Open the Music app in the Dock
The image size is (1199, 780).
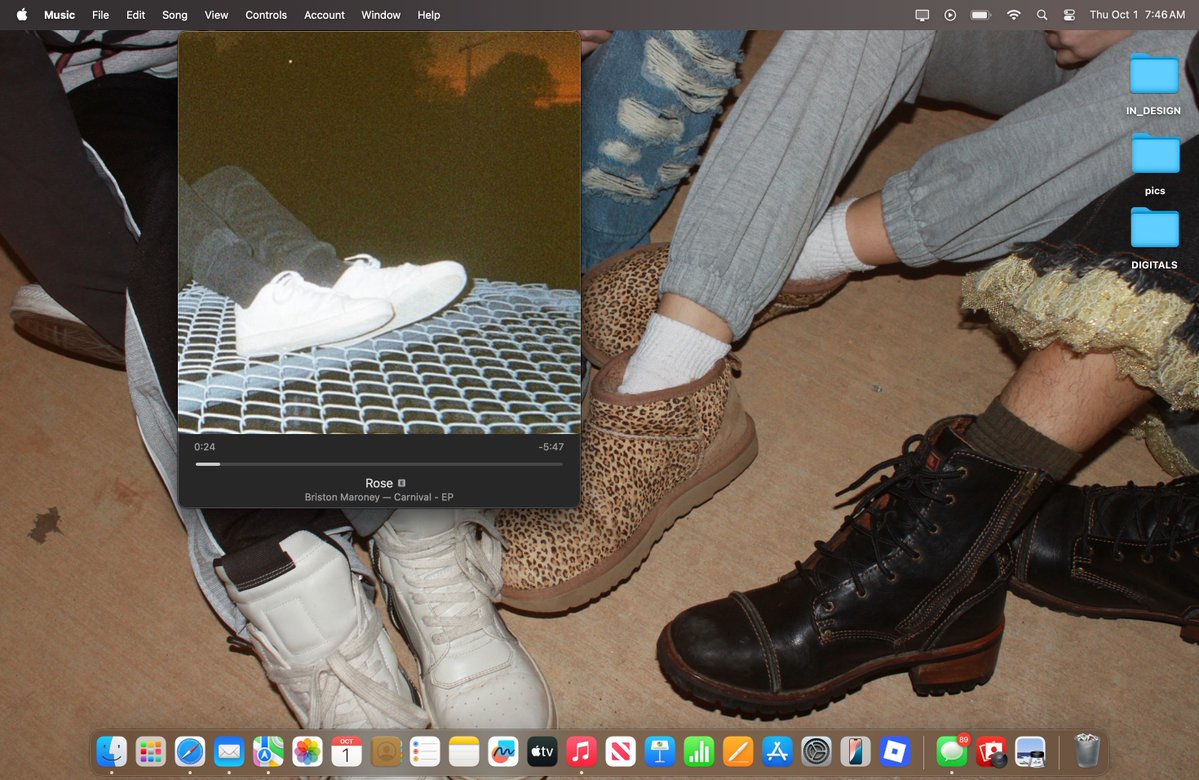click(x=581, y=752)
